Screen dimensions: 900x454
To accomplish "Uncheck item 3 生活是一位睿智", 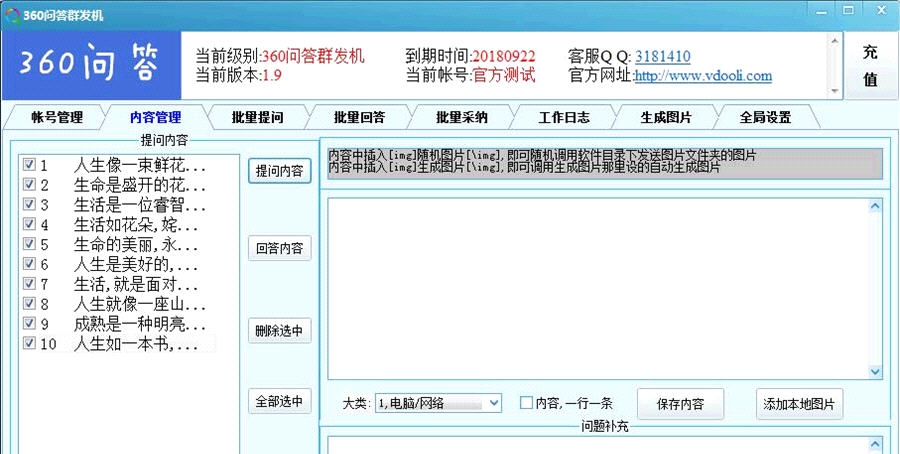I will tap(29, 205).
